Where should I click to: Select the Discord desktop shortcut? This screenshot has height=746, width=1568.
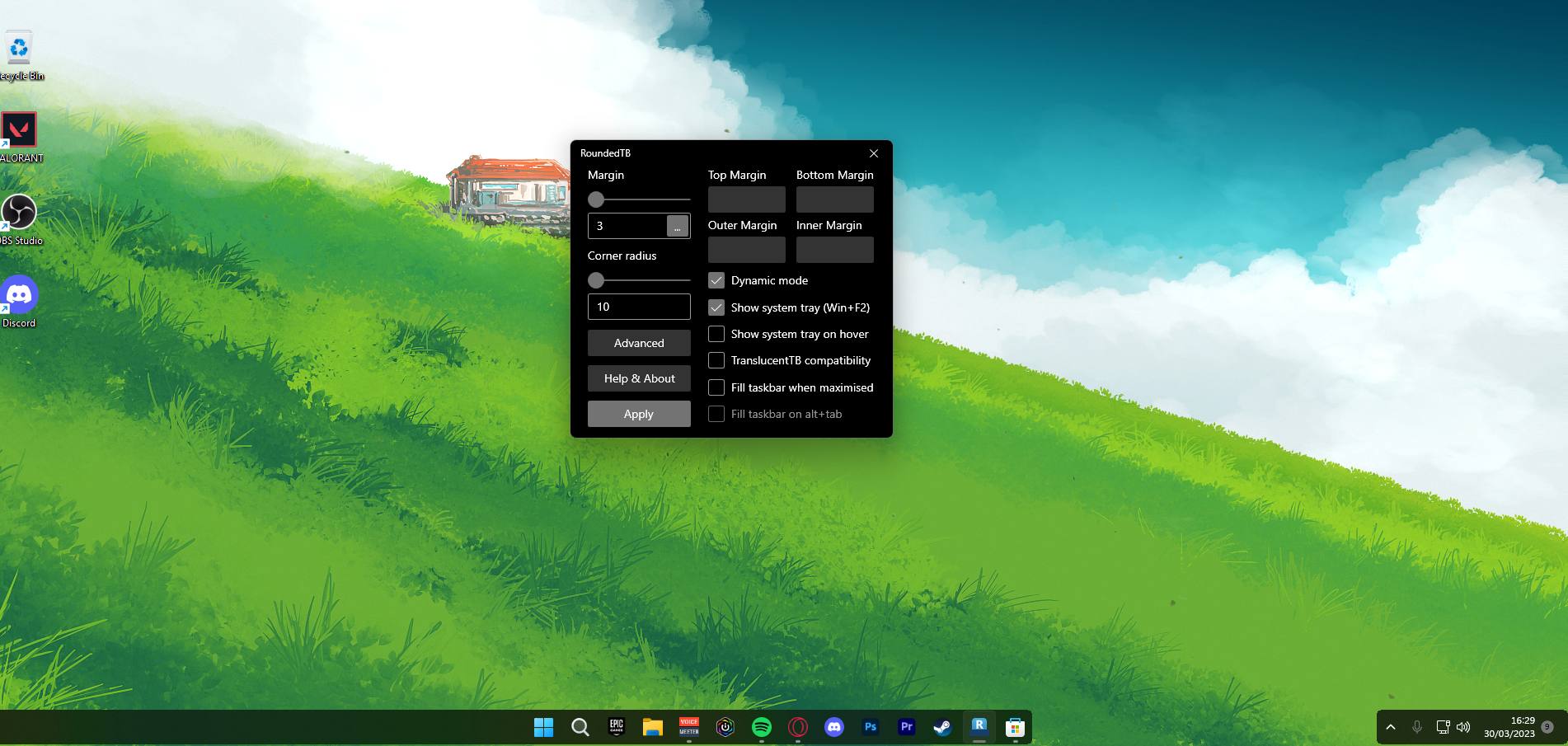tap(20, 303)
